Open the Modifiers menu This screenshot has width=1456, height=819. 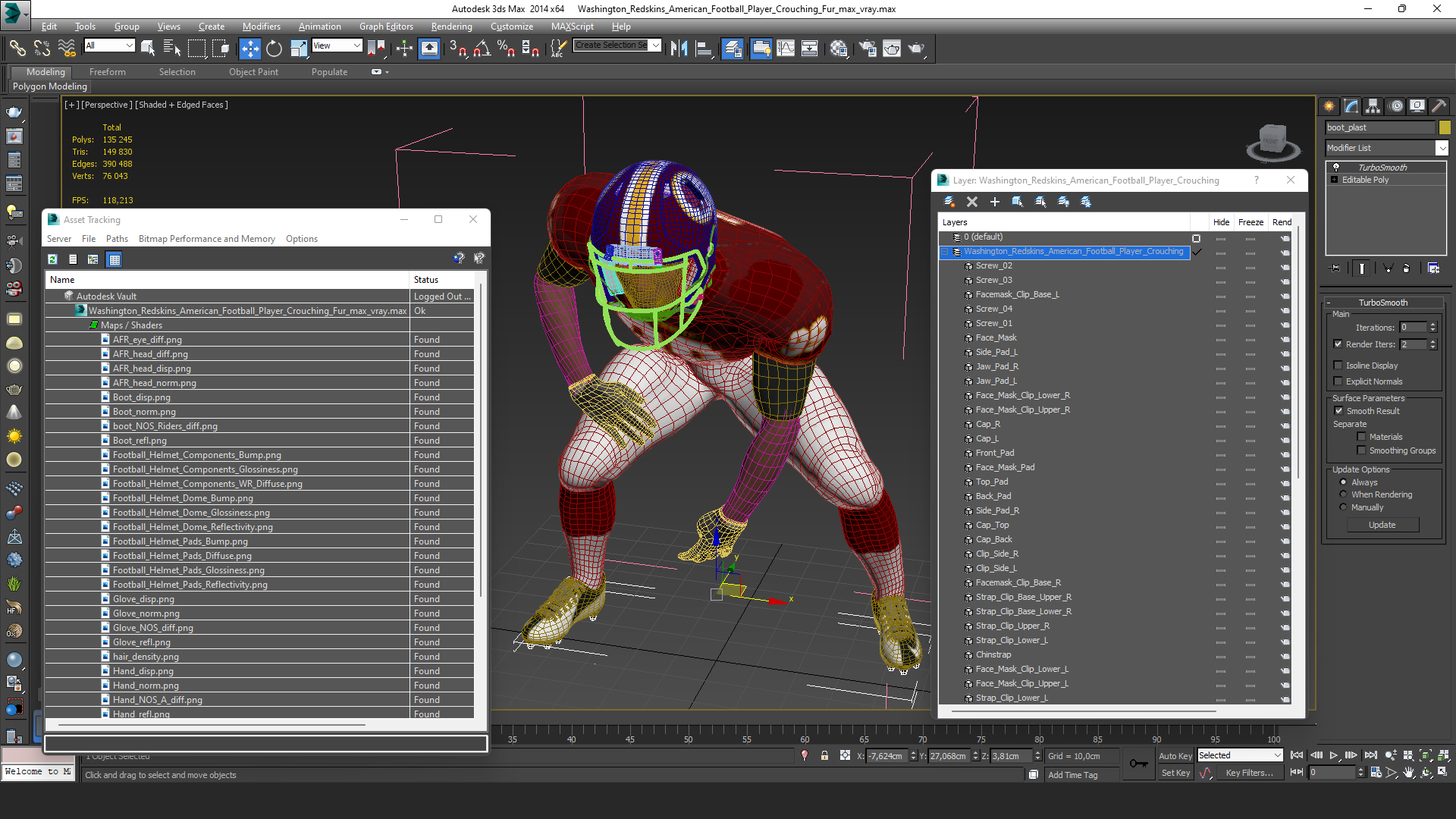pyautogui.click(x=261, y=27)
